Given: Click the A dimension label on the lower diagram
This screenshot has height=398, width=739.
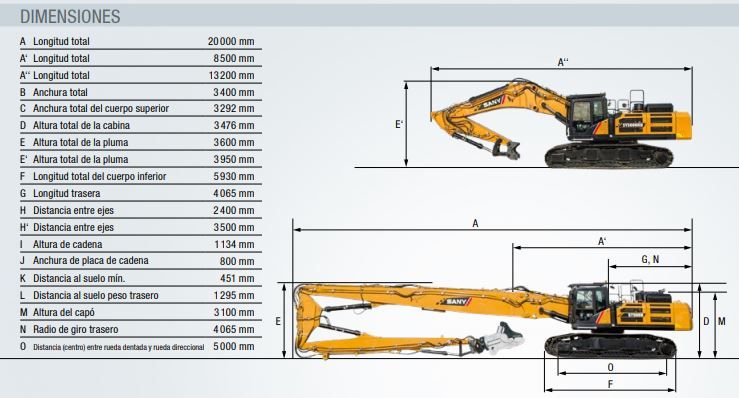Looking at the screenshot, I should click(x=476, y=224).
